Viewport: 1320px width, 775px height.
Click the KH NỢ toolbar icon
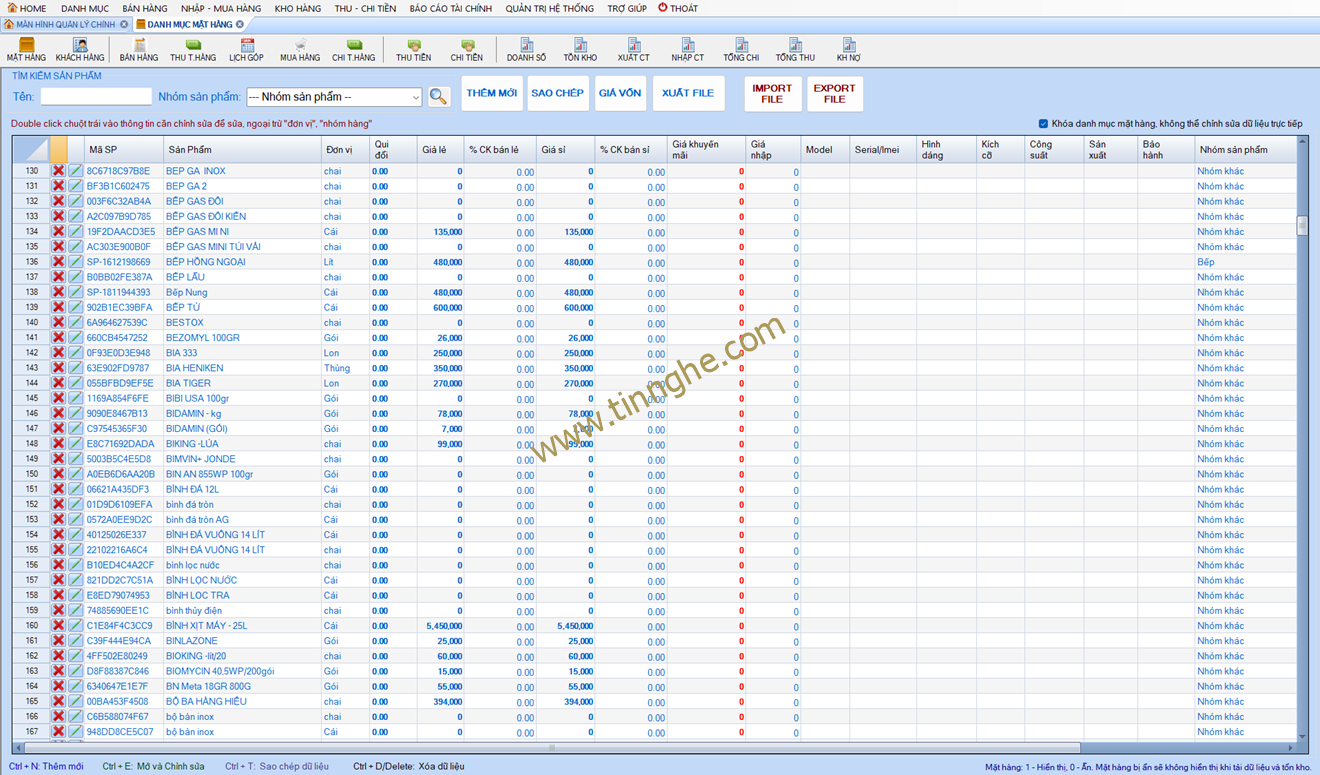(848, 49)
